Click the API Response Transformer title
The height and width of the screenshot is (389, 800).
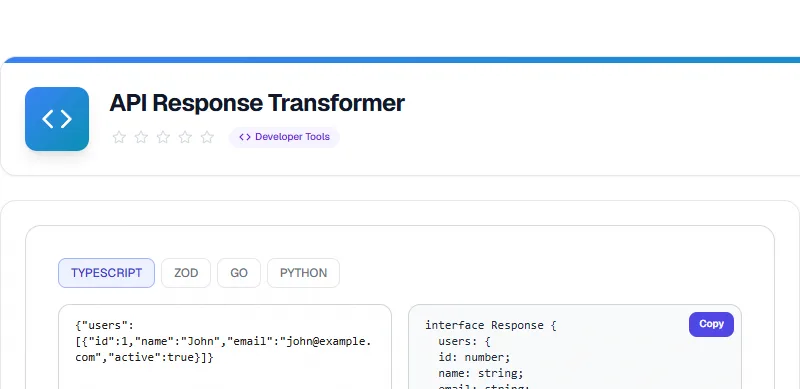pyautogui.click(x=257, y=103)
